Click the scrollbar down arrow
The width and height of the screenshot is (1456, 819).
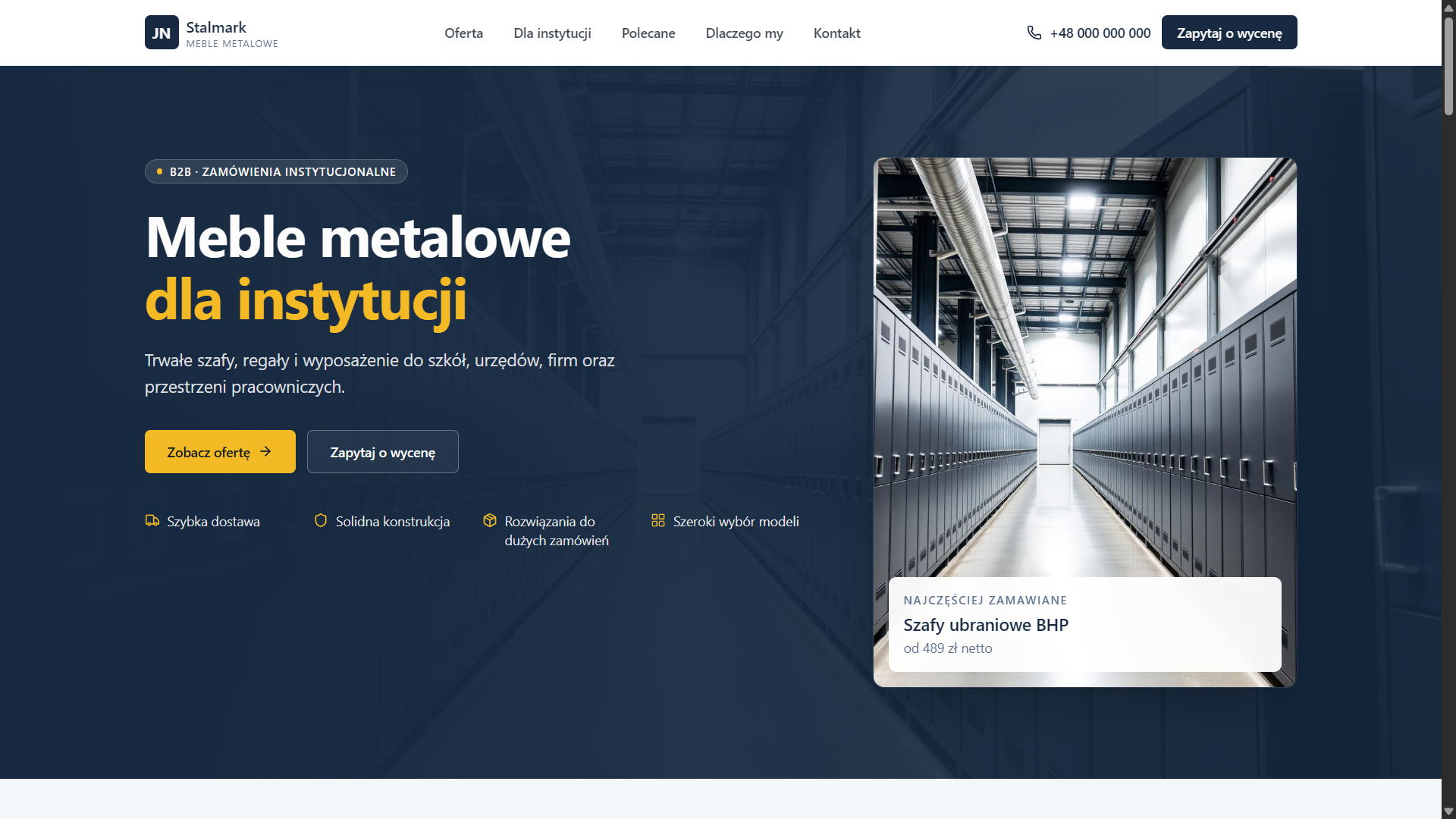(1448, 811)
